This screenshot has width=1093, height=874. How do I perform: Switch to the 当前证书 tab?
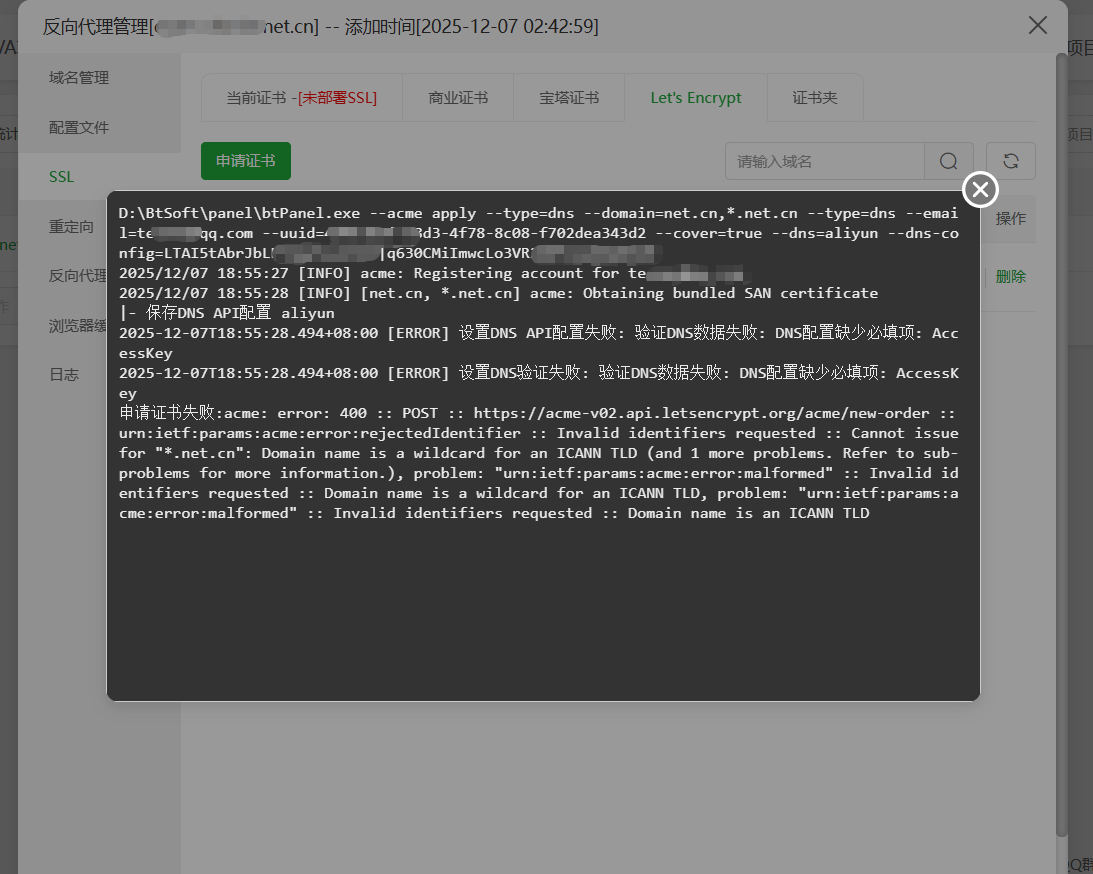click(301, 98)
